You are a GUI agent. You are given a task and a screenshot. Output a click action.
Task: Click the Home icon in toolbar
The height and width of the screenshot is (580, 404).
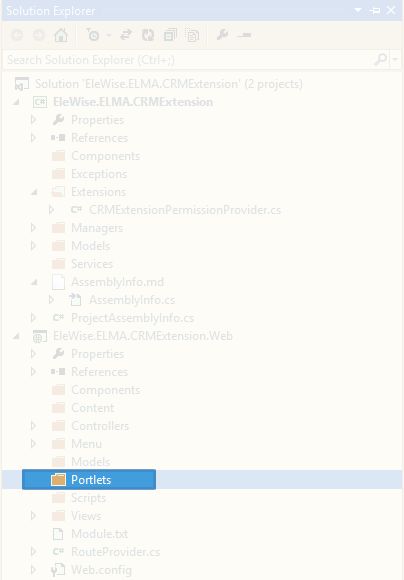point(61,35)
